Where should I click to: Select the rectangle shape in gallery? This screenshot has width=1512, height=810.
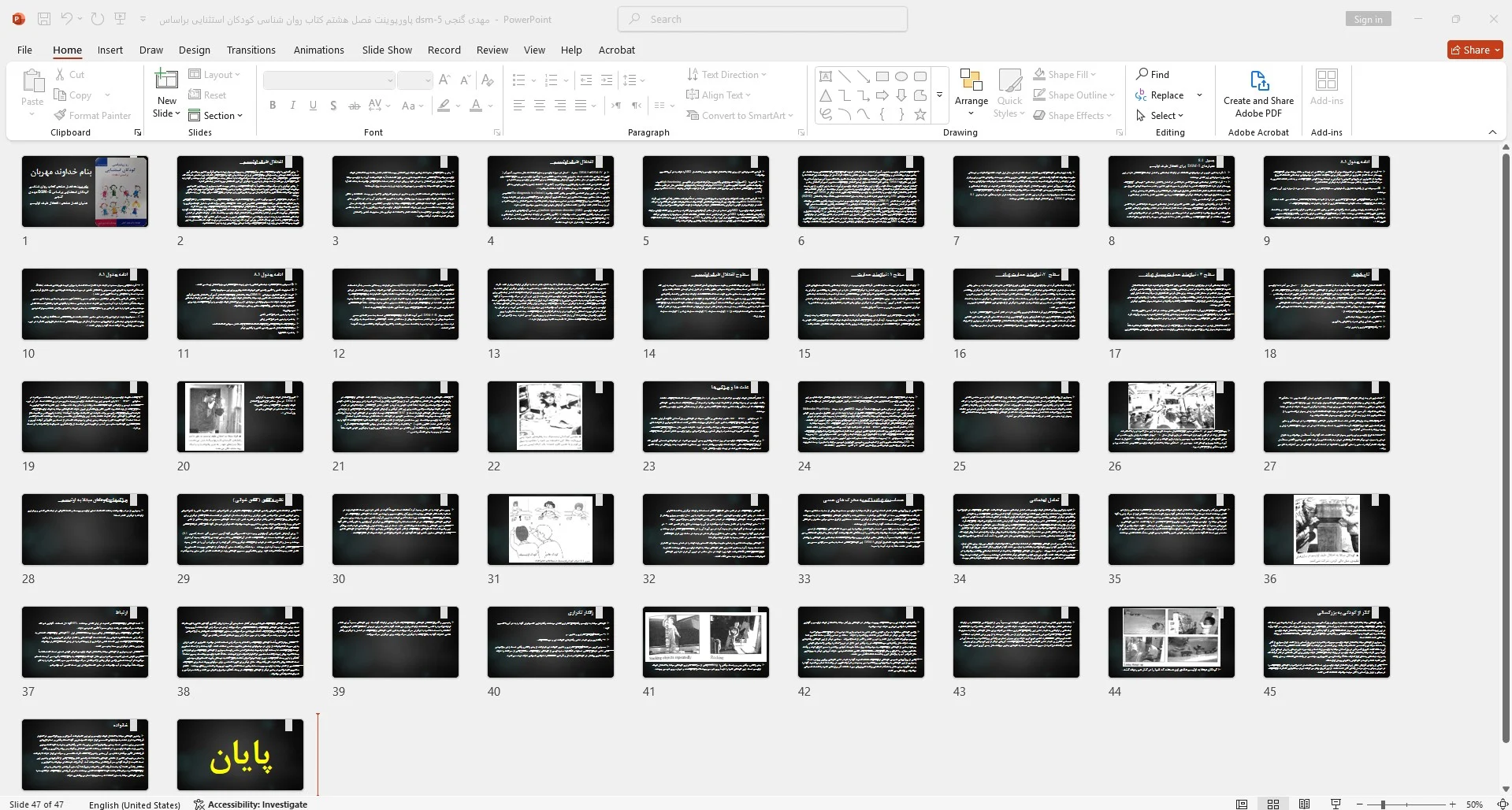click(x=882, y=76)
